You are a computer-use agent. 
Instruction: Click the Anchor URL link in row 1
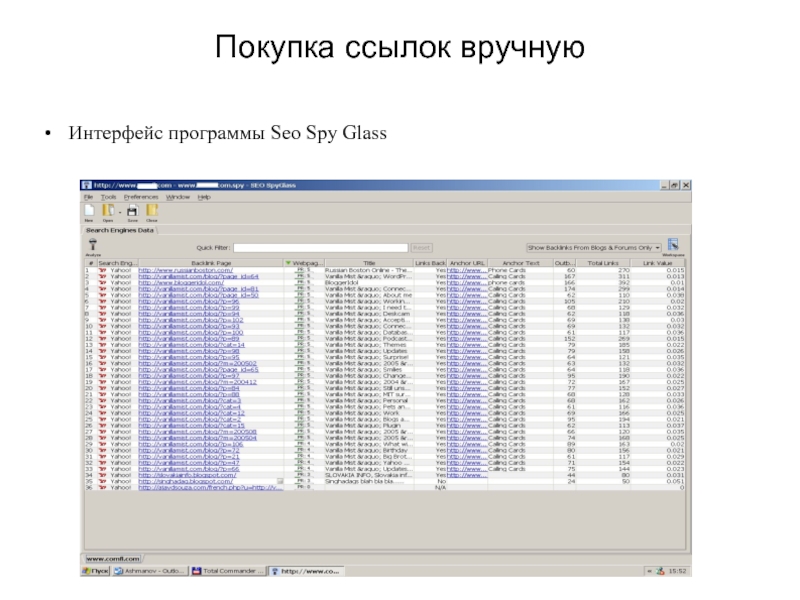point(467,270)
